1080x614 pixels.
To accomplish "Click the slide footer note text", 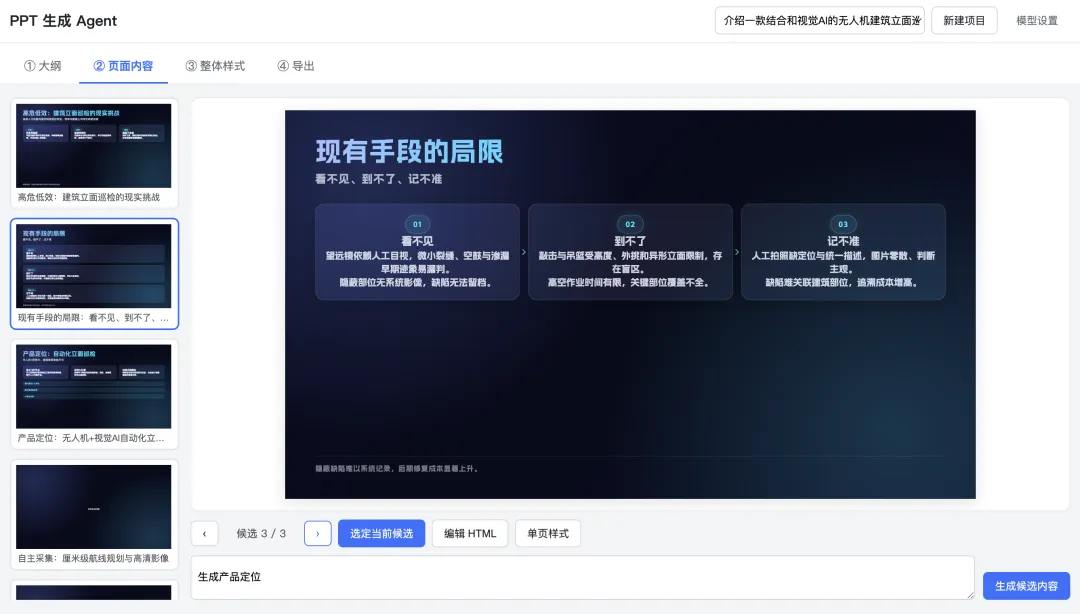I will 397,469.
